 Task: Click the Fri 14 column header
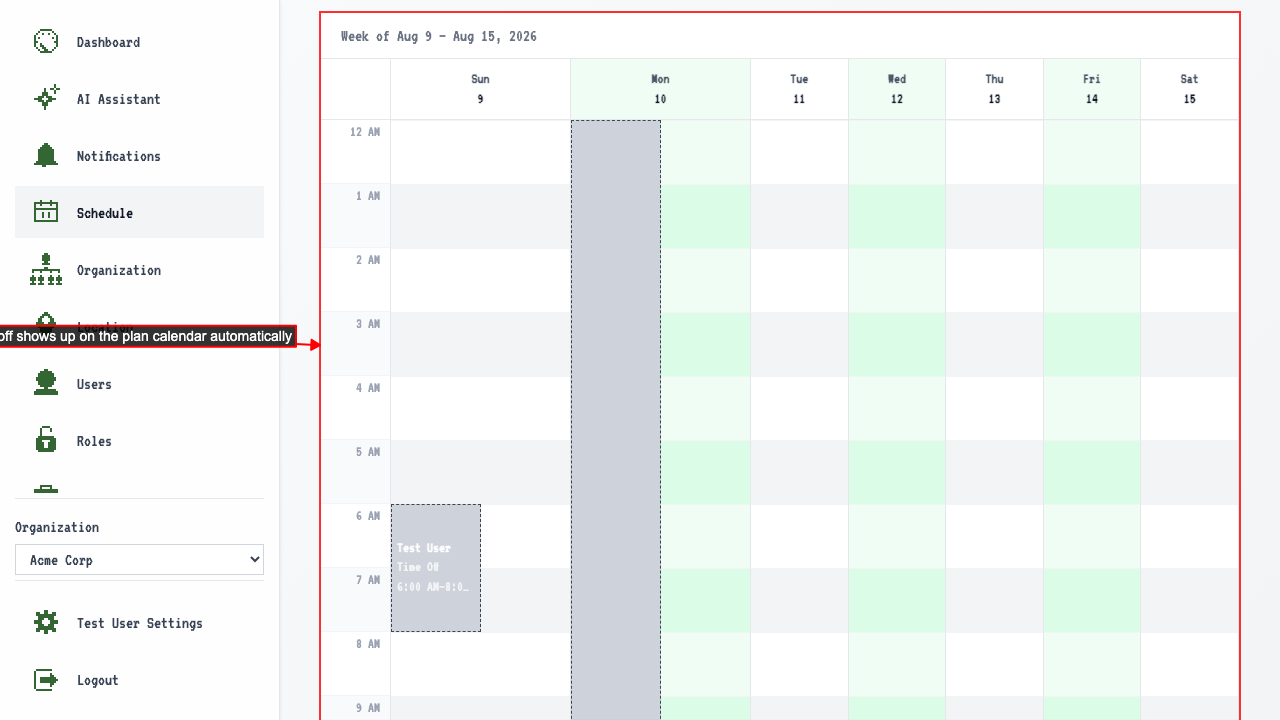1092,89
